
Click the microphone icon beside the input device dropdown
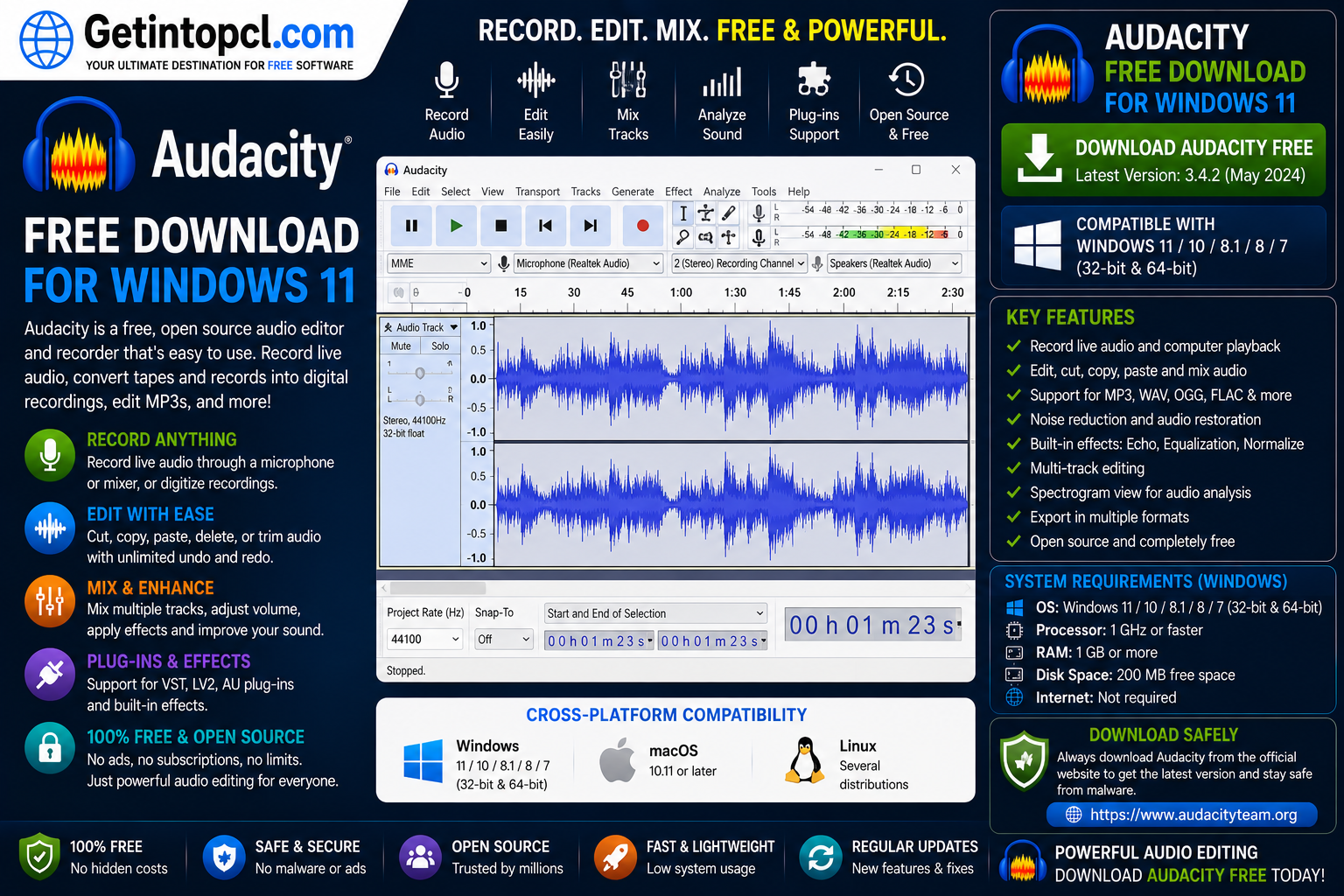tap(504, 263)
